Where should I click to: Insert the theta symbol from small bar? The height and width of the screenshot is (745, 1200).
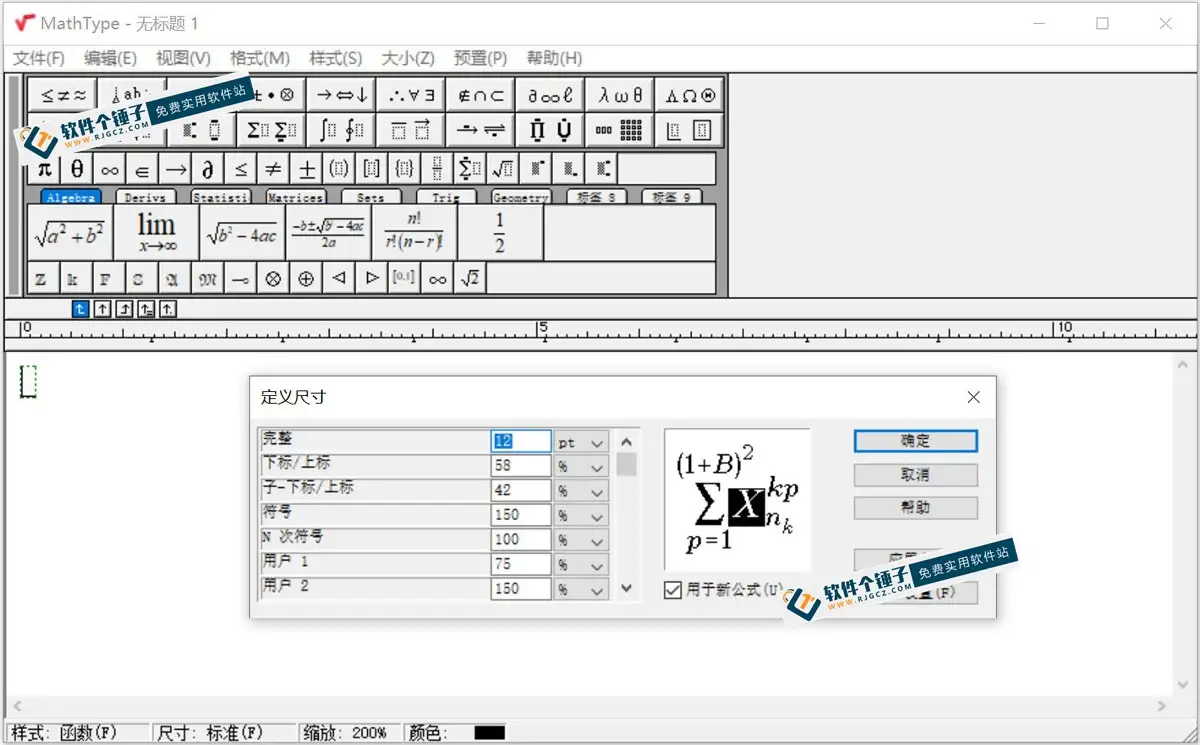[x=77, y=169]
